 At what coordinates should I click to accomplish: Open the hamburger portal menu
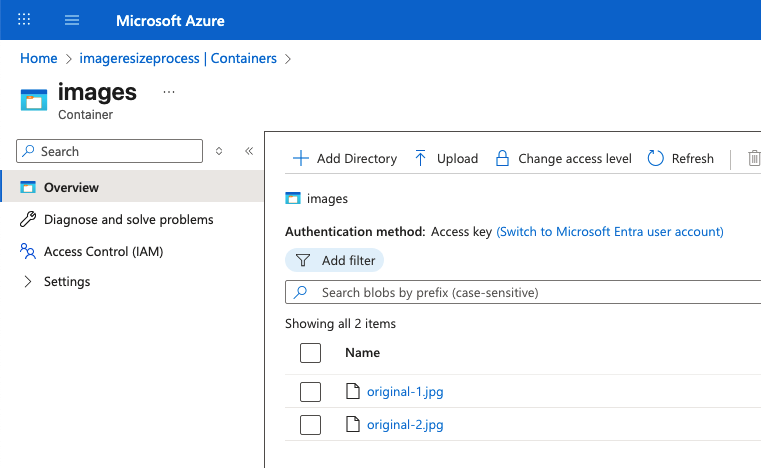pyautogui.click(x=72, y=20)
